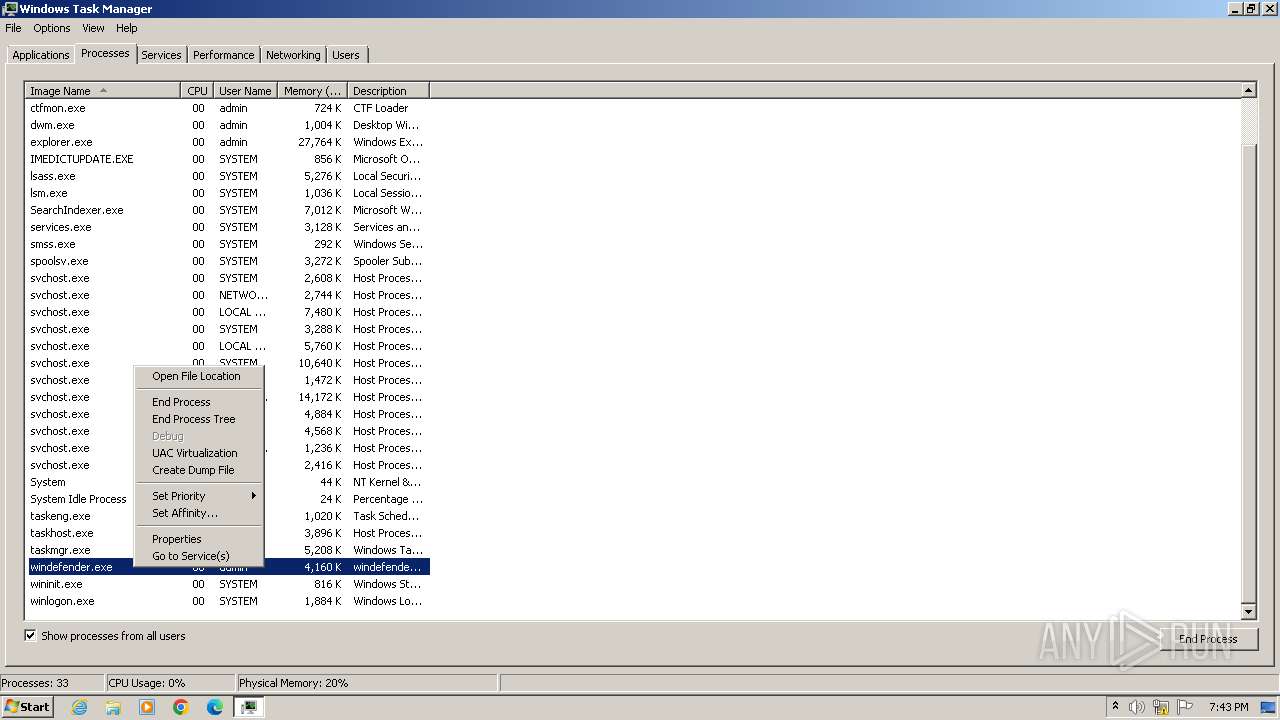Choose Properties in context menu
1280x720 pixels.
pos(199,539)
